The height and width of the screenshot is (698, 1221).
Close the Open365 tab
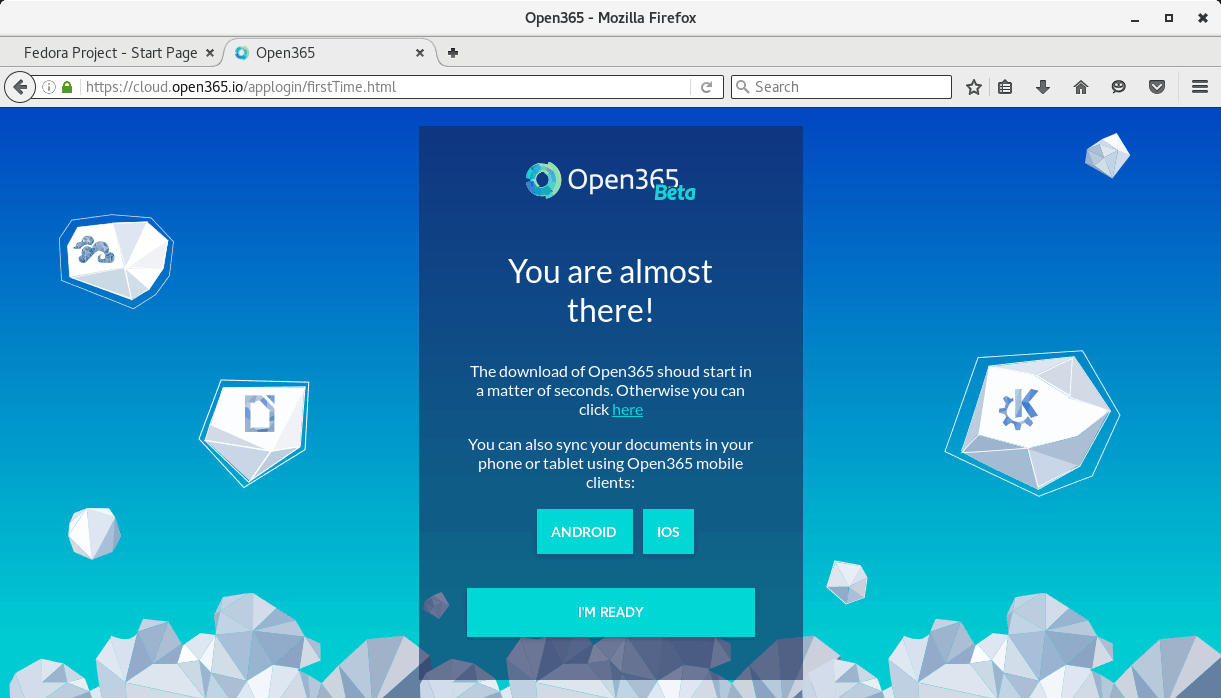click(420, 53)
